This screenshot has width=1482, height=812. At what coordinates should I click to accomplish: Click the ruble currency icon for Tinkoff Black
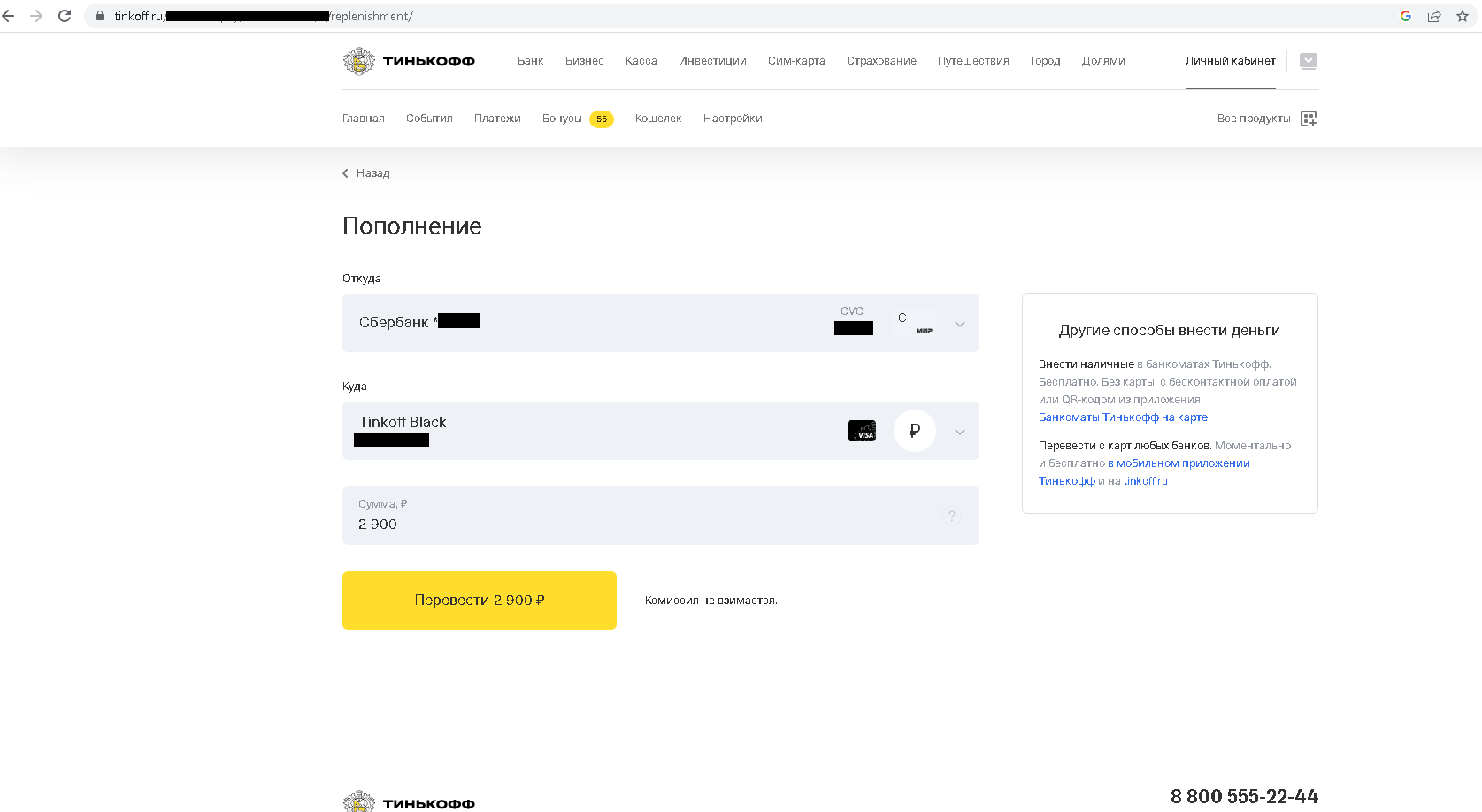click(914, 431)
